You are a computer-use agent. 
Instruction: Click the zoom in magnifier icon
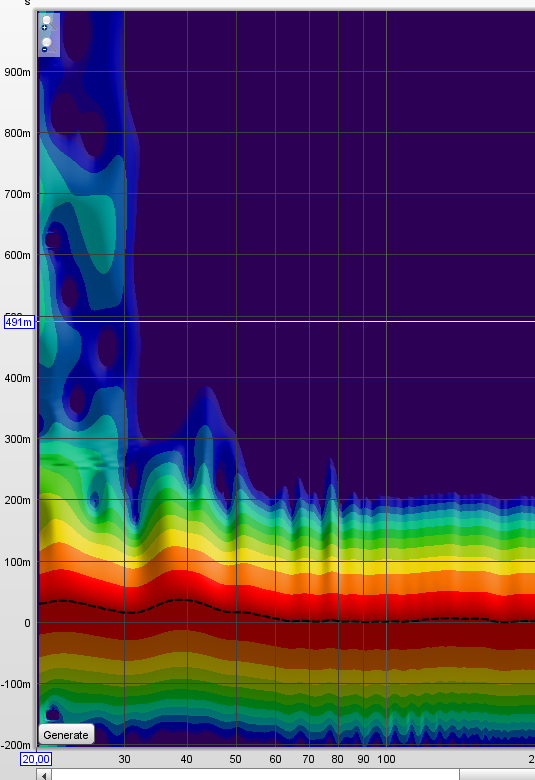pyautogui.click(x=48, y=23)
